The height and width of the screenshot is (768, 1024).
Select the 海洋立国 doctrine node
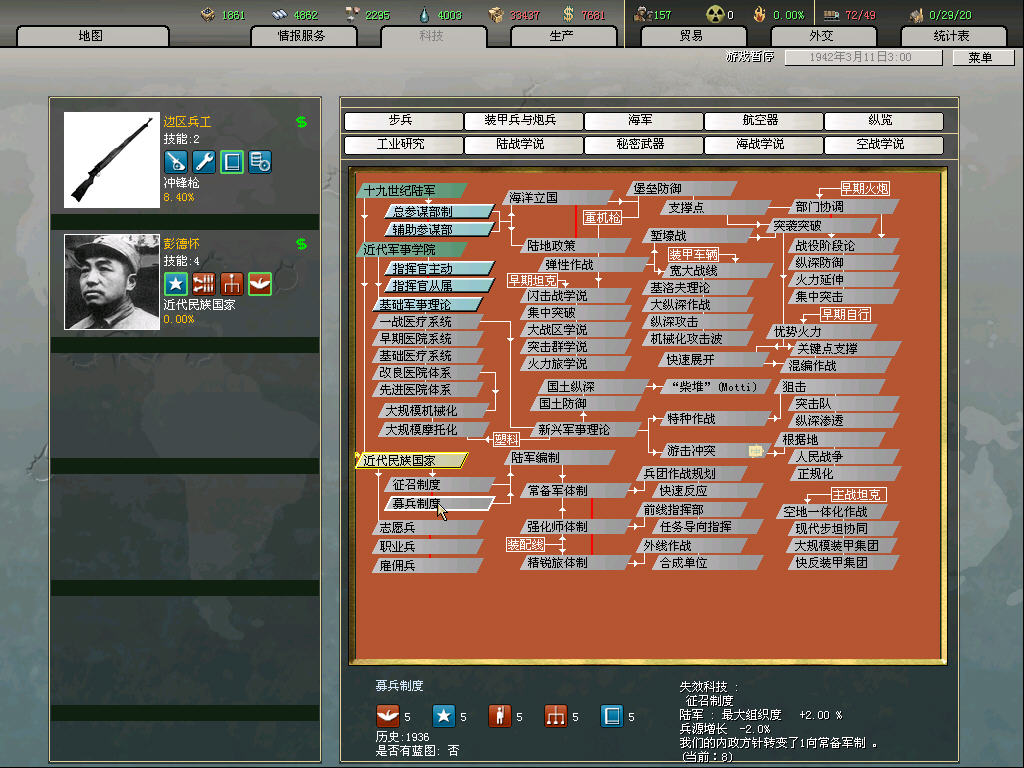pyautogui.click(x=557, y=197)
